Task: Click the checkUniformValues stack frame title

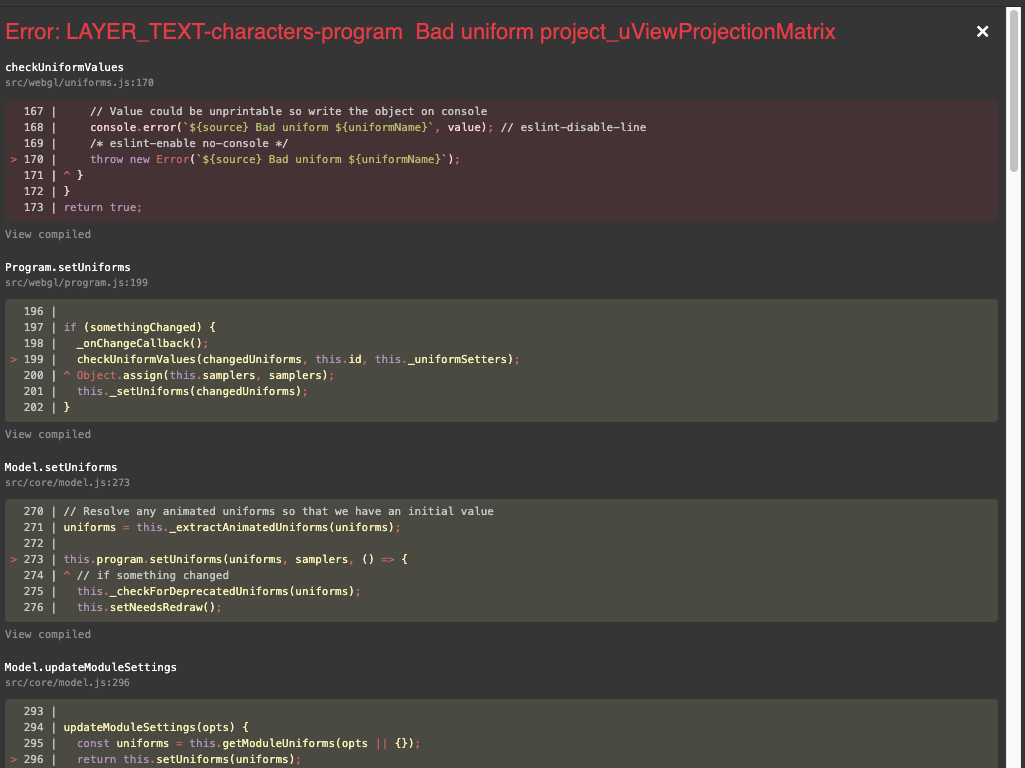Action: [64, 67]
